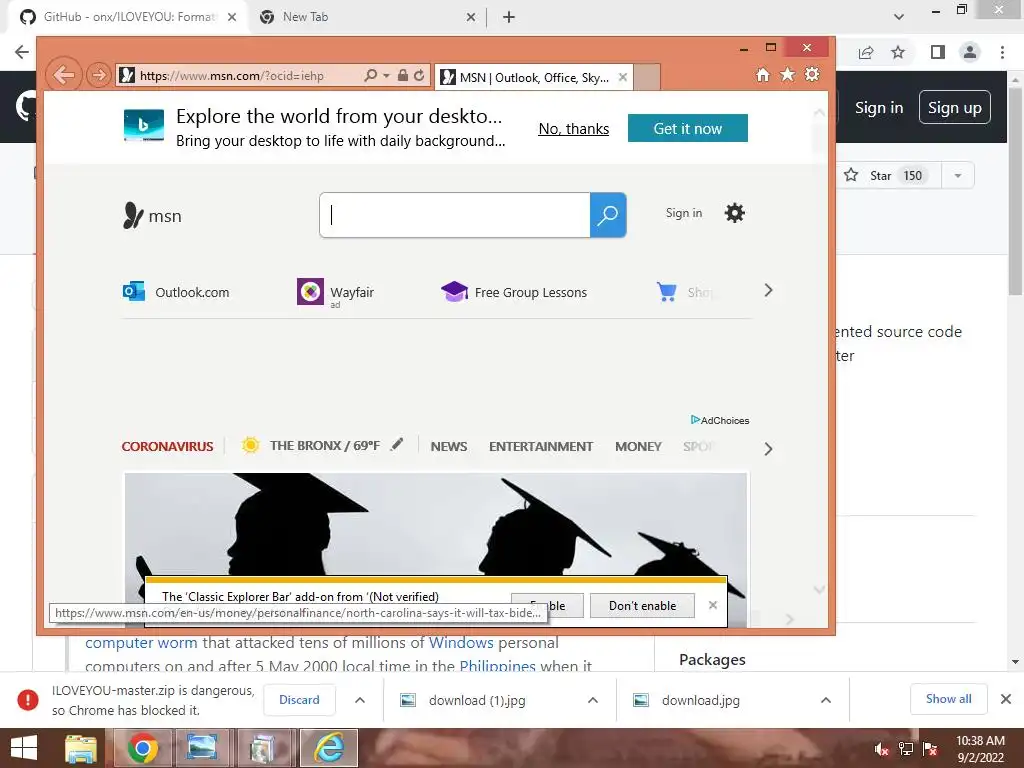The image size is (1024, 768).
Task: Click the Bing desktop app logo in banner
Action: click(x=144, y=125)
